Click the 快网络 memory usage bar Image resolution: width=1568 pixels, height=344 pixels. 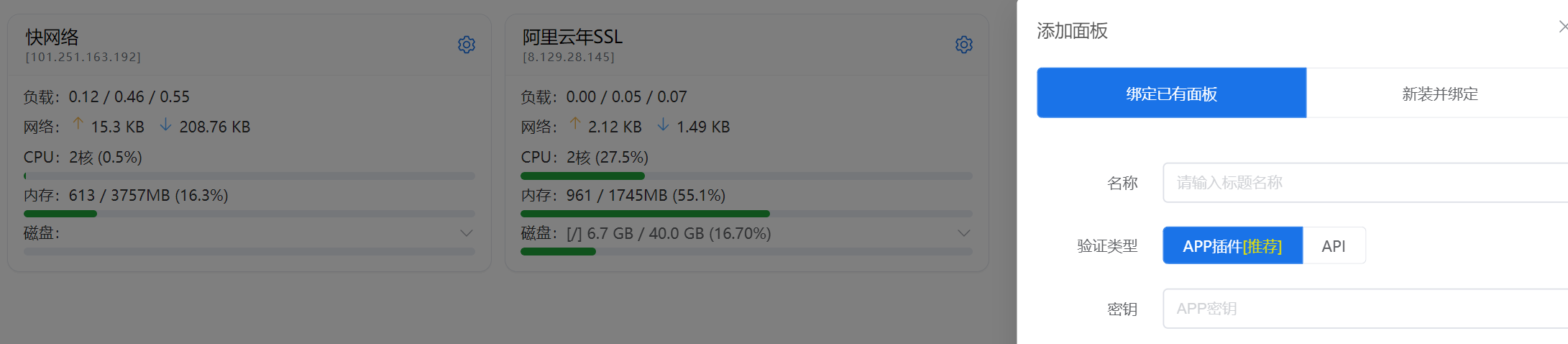tap(249, 214)
